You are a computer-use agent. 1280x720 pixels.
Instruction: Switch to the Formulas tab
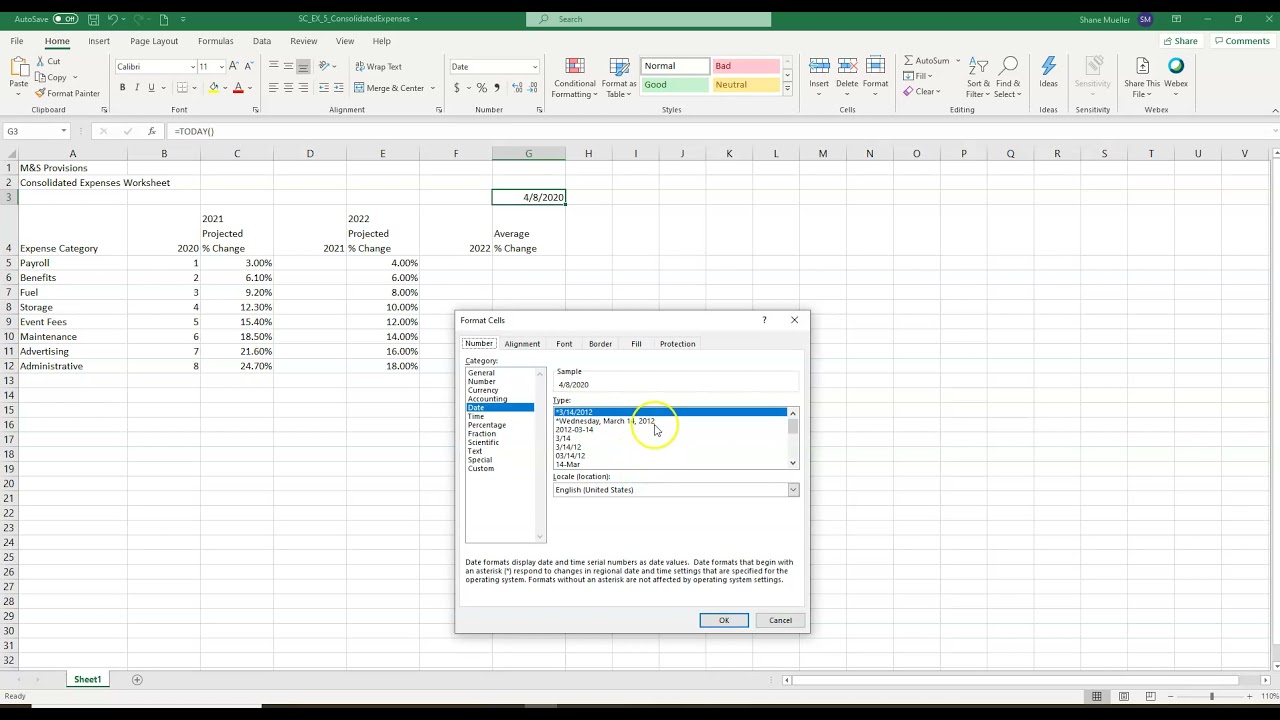coord(215,41)
